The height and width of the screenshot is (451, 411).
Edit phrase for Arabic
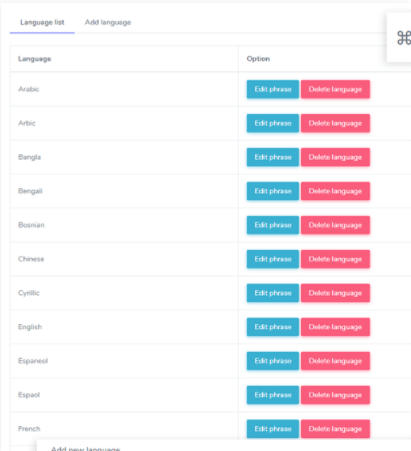coord(273,89)
